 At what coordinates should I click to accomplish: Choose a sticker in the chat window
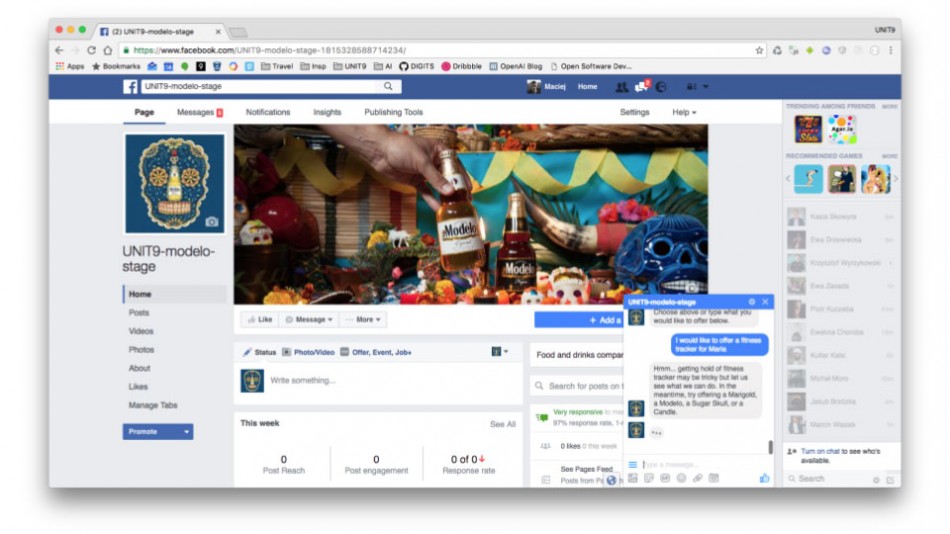649,478
